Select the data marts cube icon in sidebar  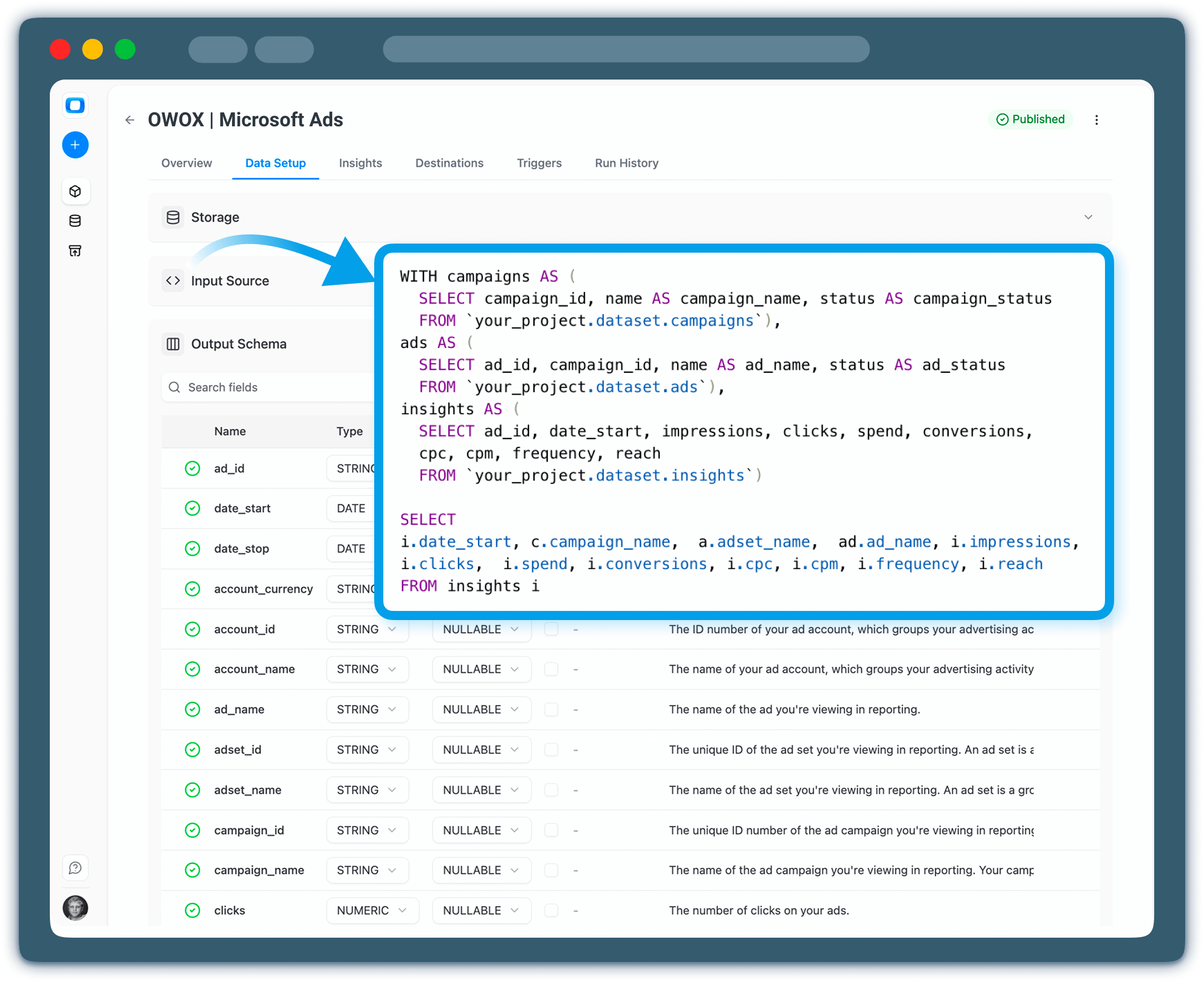pos(75,191)
